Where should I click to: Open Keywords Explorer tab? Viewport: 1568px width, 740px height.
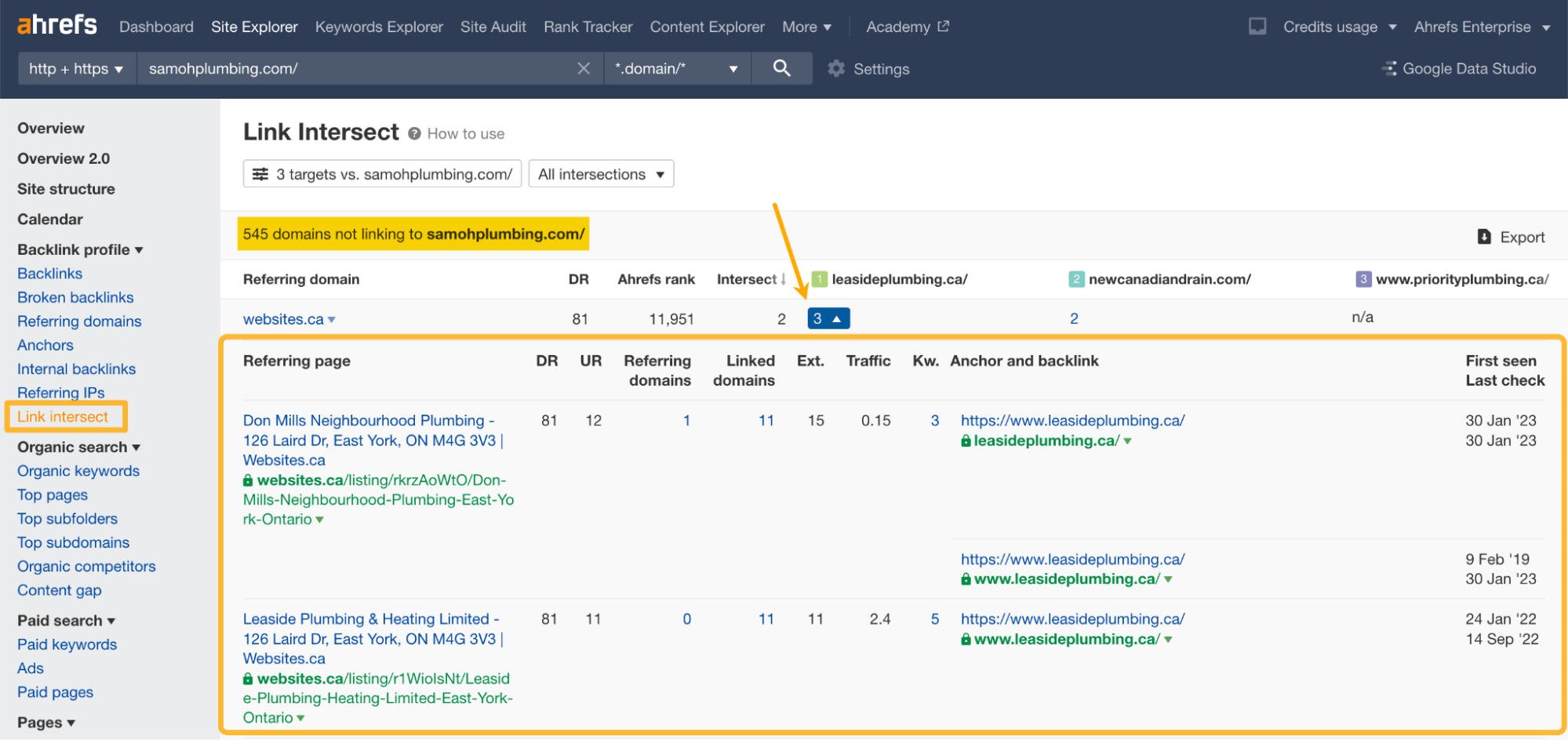[x=379, y=27]
